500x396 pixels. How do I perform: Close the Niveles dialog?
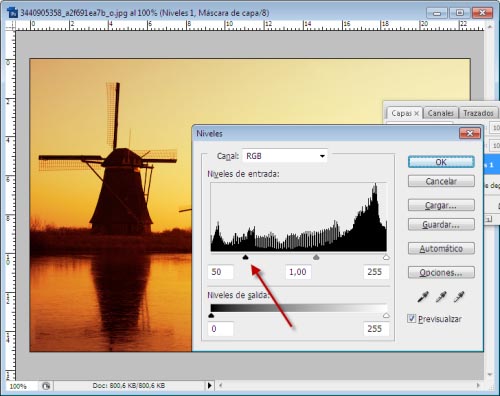(x=470, y=133)
